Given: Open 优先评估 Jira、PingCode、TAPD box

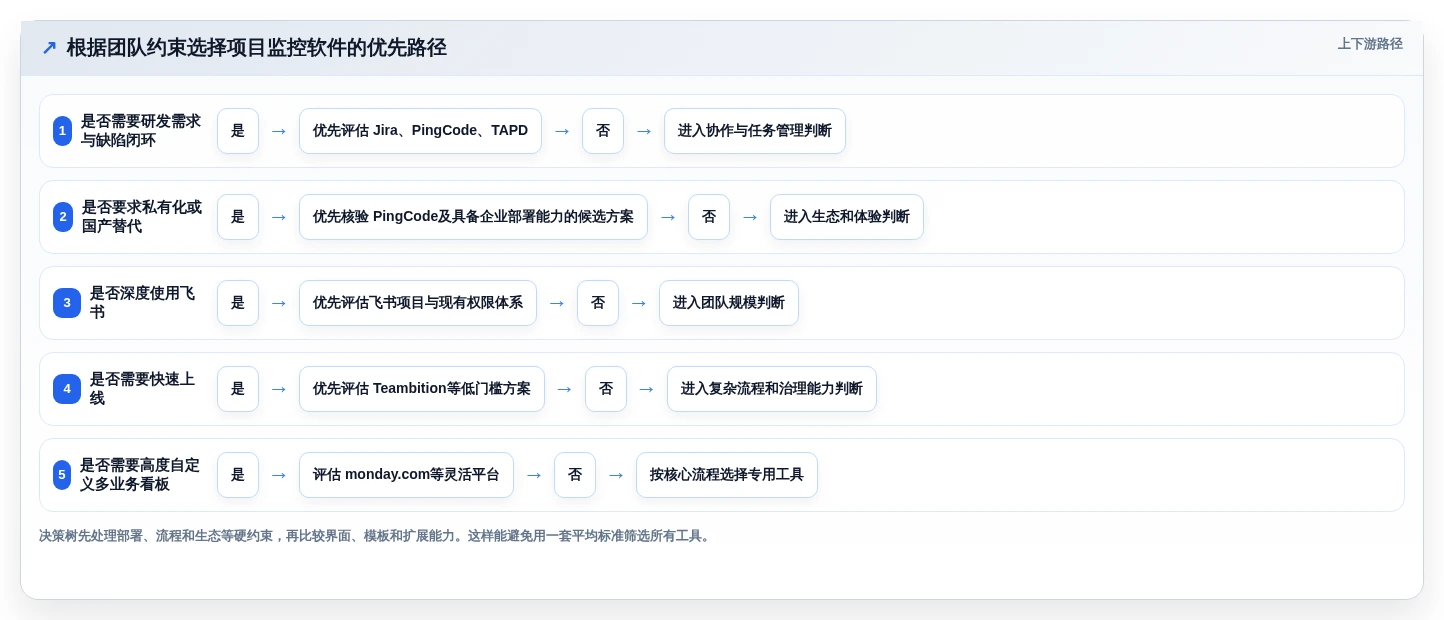Looking at the screenshot, I should click(x=420, y=131).
